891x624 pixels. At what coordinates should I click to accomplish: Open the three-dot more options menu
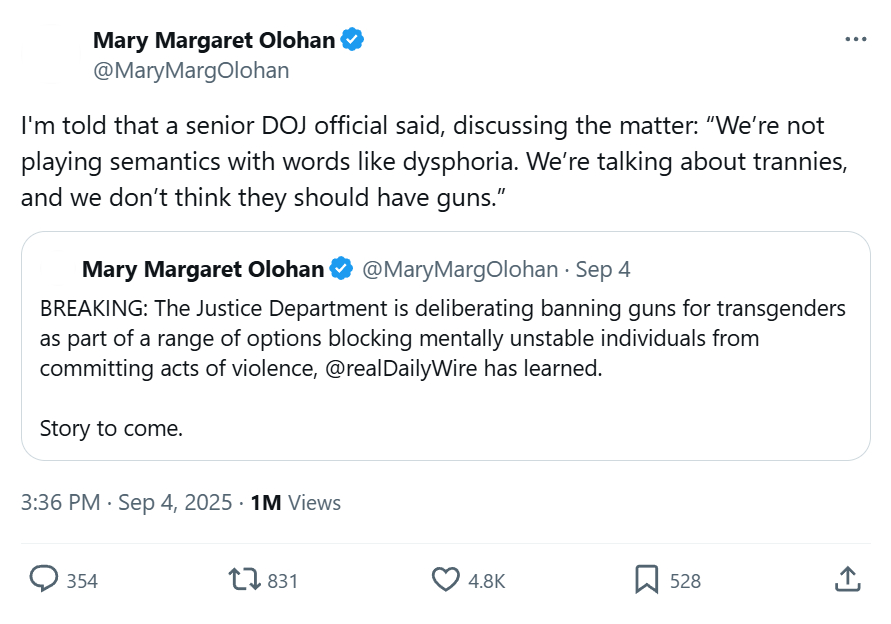(x=856, y=39)
